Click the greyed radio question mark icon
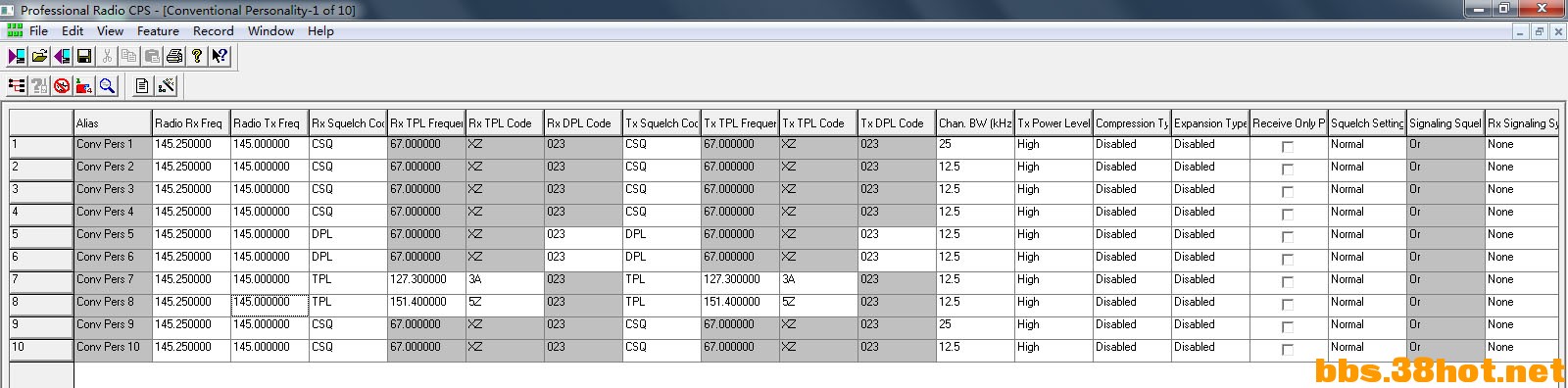Image resolution: width=1568 pixels, height=388 pixels. pyautogui.click(x=40, y=86)
